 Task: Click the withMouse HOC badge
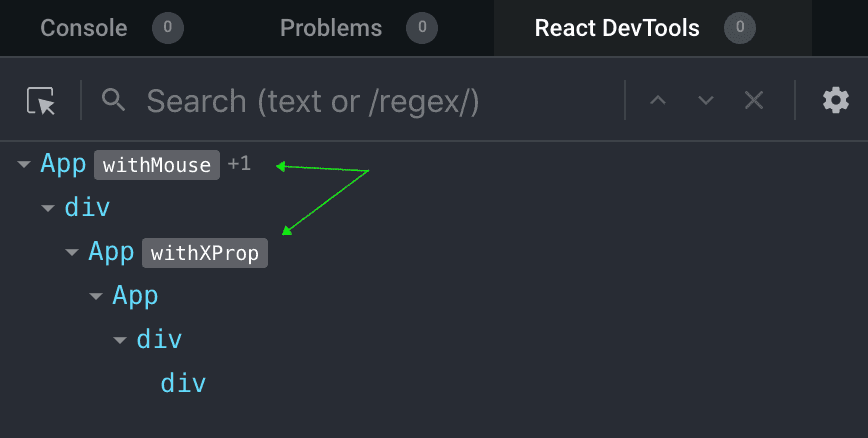tap(157, 165)
